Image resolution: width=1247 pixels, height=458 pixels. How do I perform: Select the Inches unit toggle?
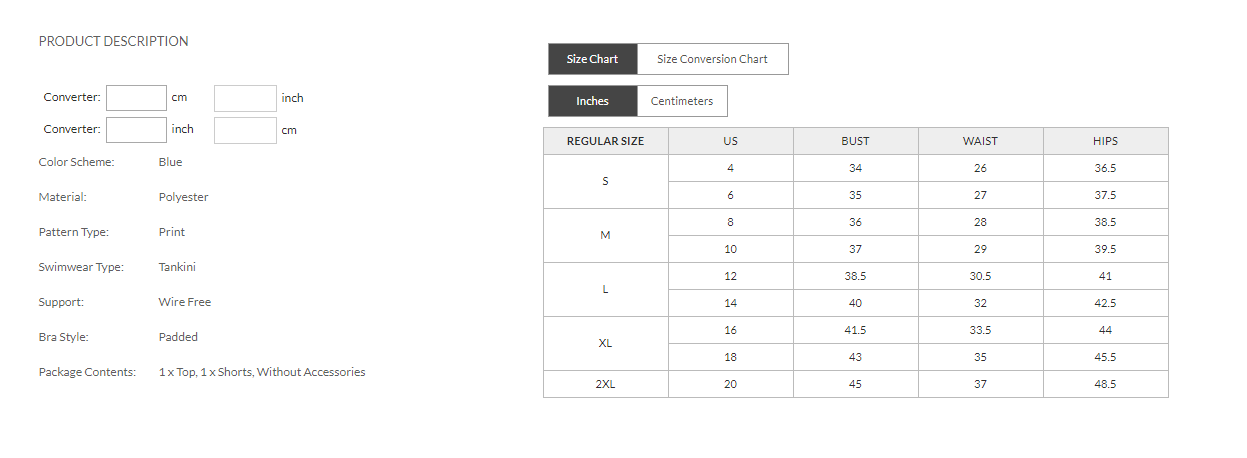click(x=592, y=101)
